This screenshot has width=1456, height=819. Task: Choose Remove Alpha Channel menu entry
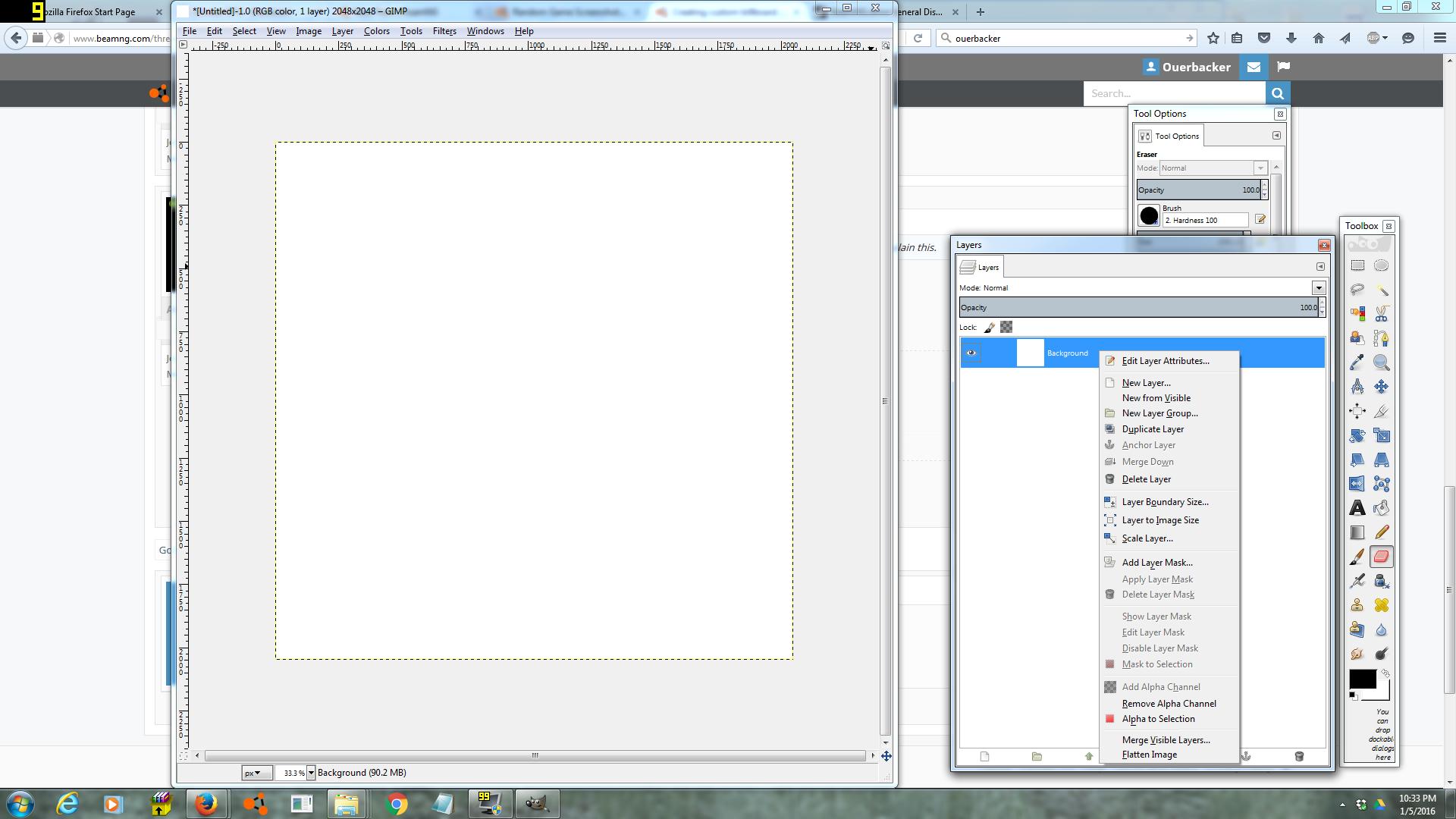tap(1169, 704)
